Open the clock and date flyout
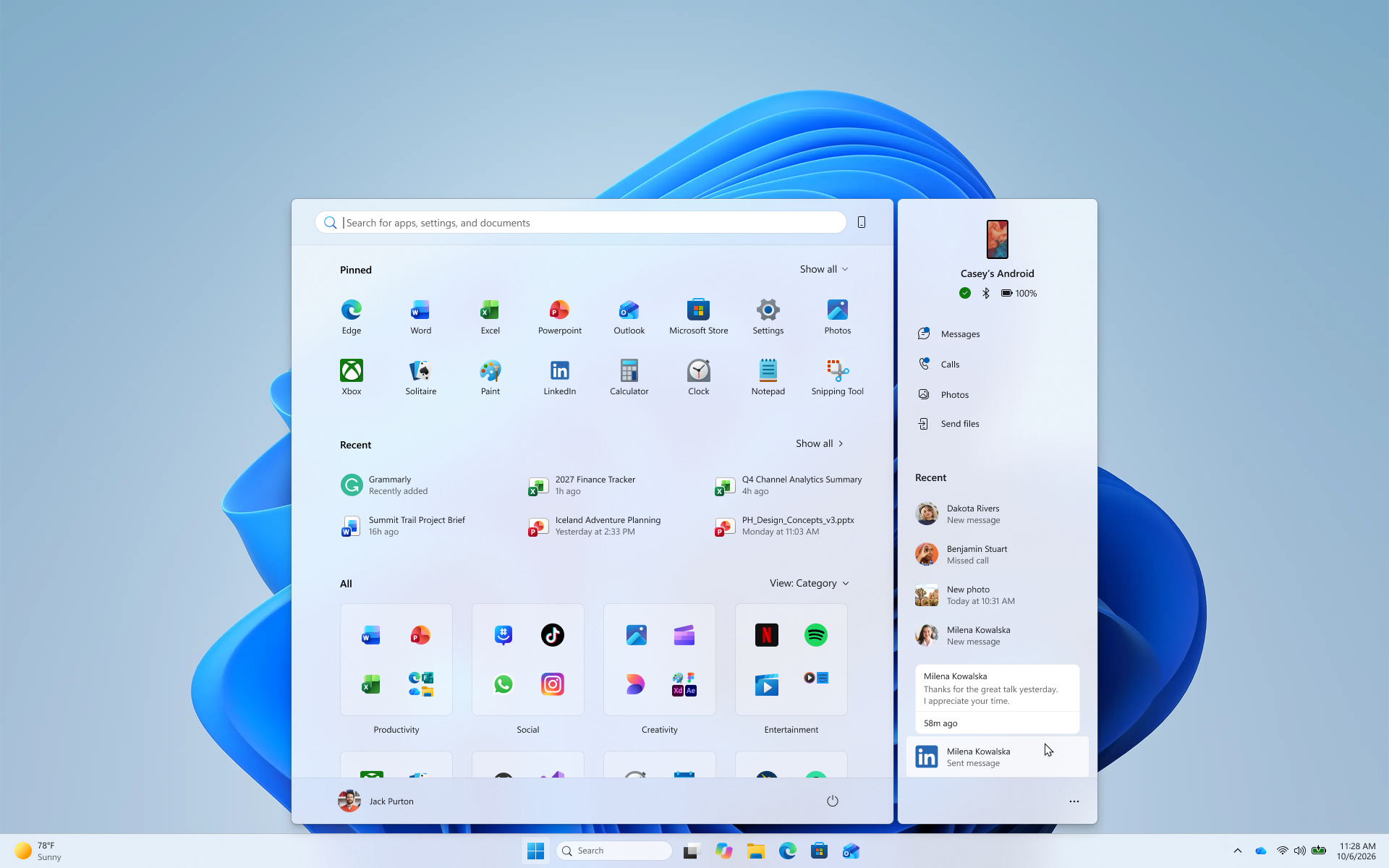The image size is (1389, 868). (1356, 851)
